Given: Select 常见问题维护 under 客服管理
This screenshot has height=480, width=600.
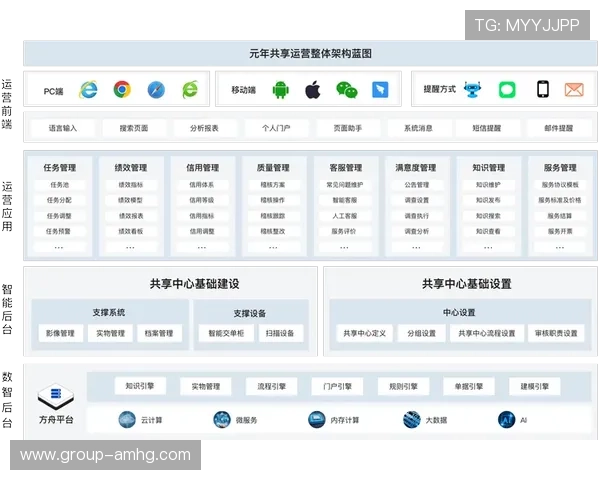Looking at the screenshot, I should click(x=345, y=185).
